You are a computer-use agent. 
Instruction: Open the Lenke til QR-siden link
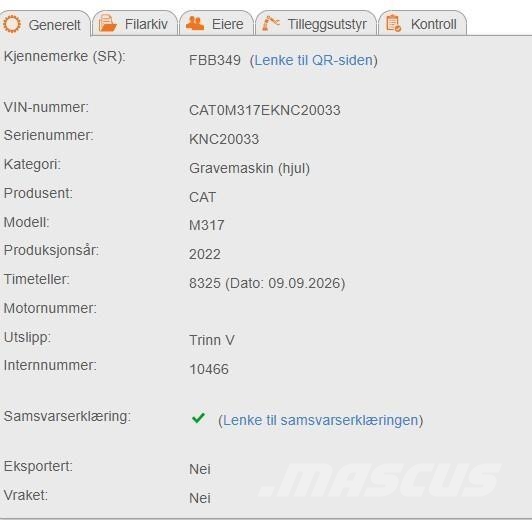314,60
